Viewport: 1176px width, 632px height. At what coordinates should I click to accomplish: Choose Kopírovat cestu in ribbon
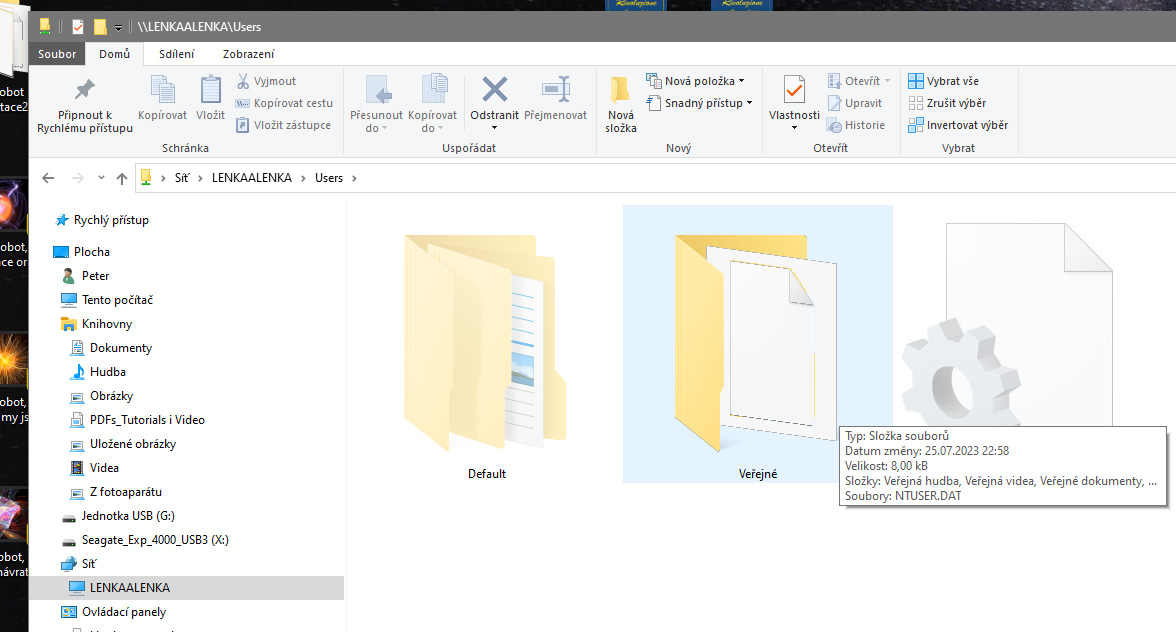point(284,103)
